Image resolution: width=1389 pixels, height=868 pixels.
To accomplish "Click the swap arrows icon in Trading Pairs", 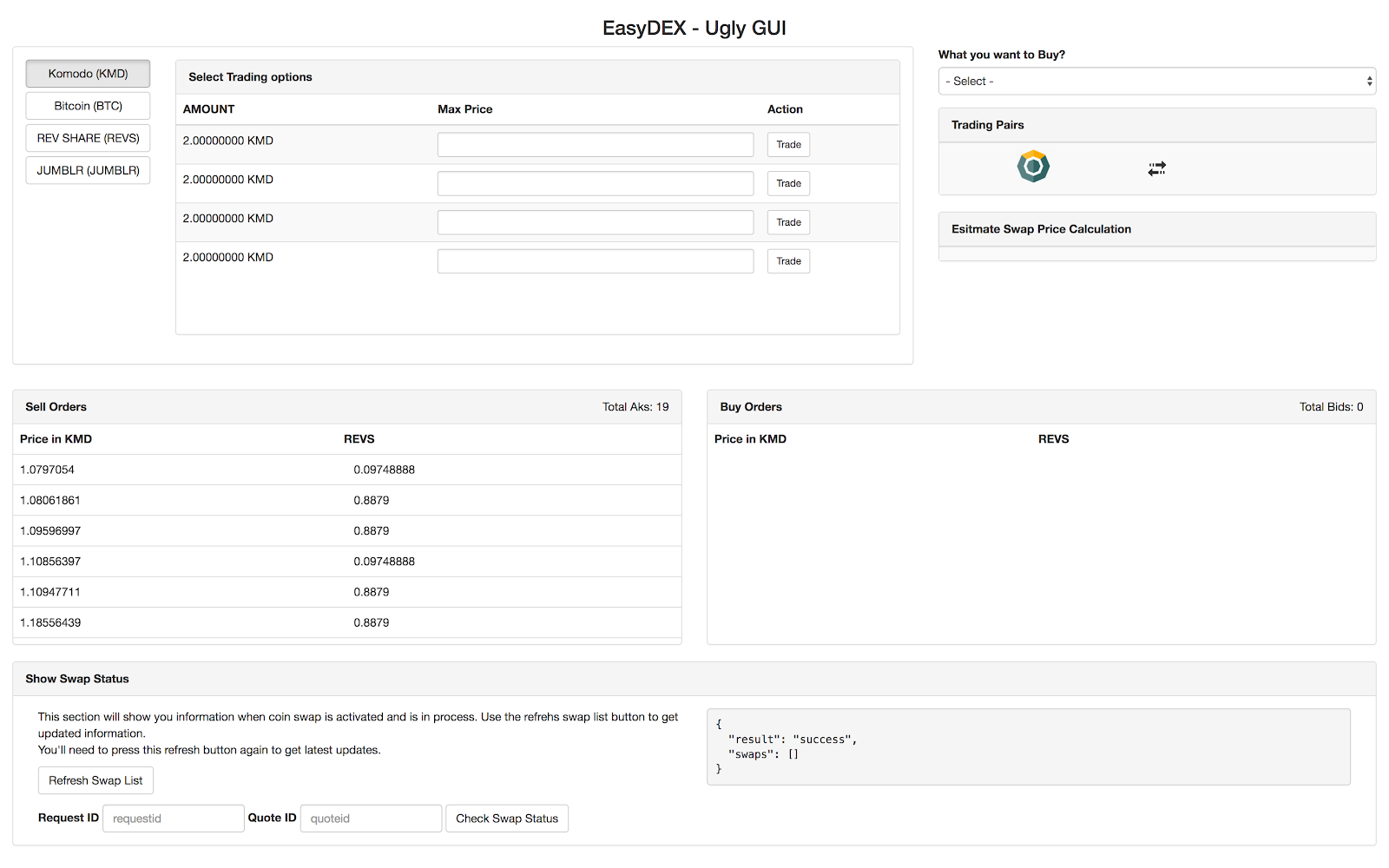I will click(x=1156, y=168).
